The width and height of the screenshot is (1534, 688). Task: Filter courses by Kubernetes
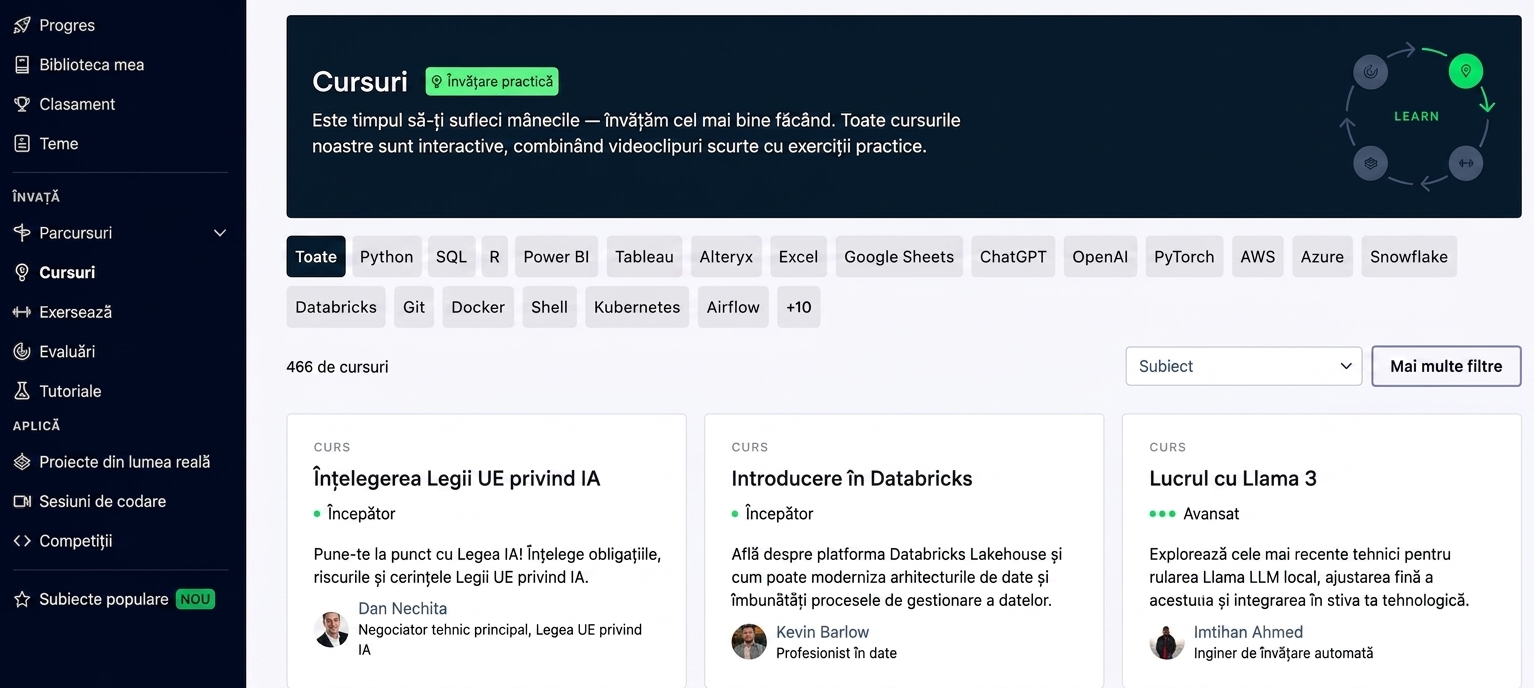(x=637, y=307)
